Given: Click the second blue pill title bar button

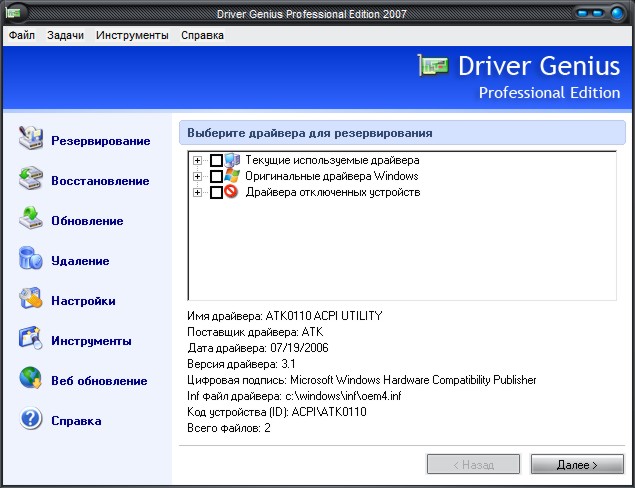Looking at the screenshot, I should (598, 13).
